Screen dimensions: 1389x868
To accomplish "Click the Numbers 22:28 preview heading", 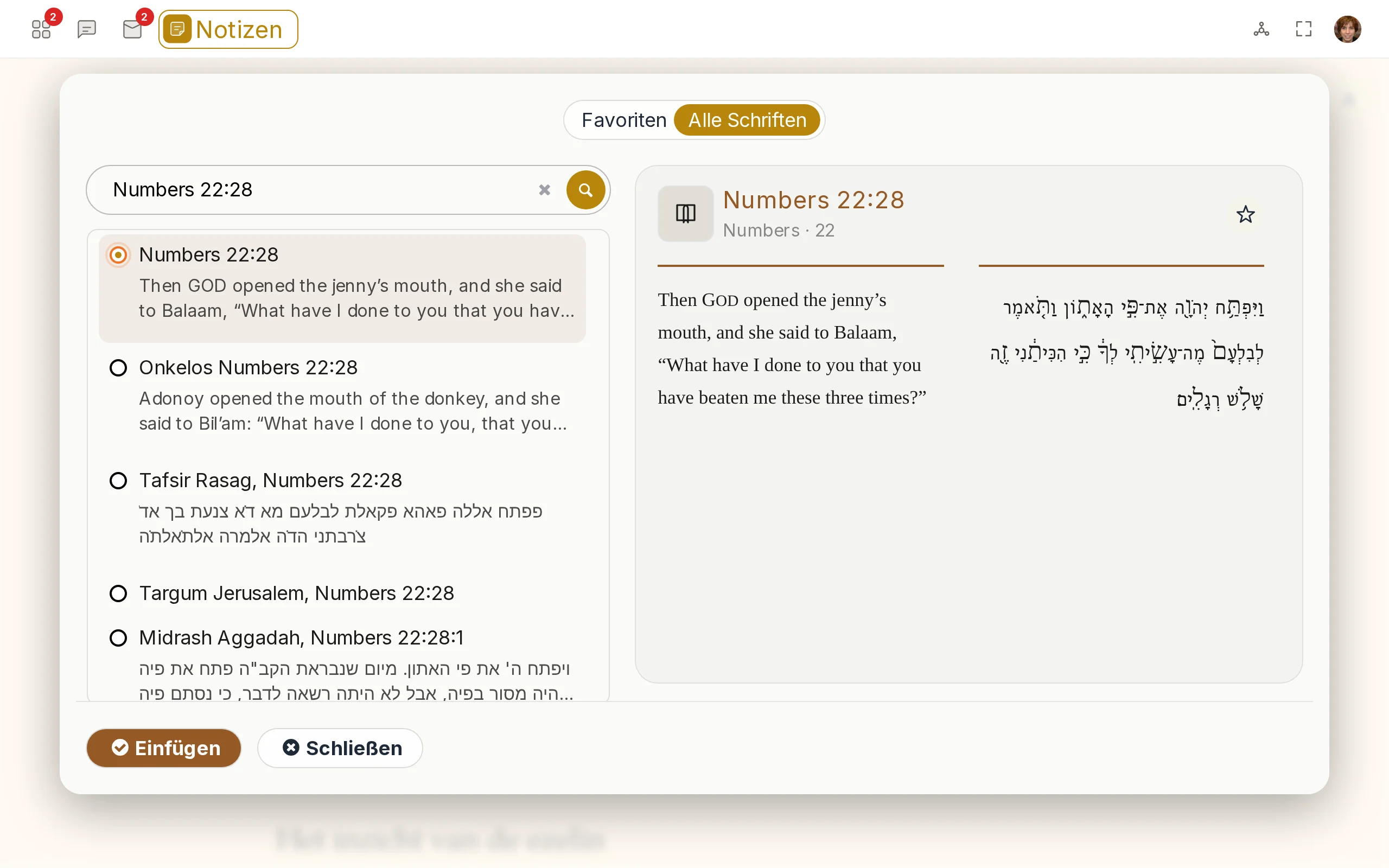I will (x=813, y=200).
